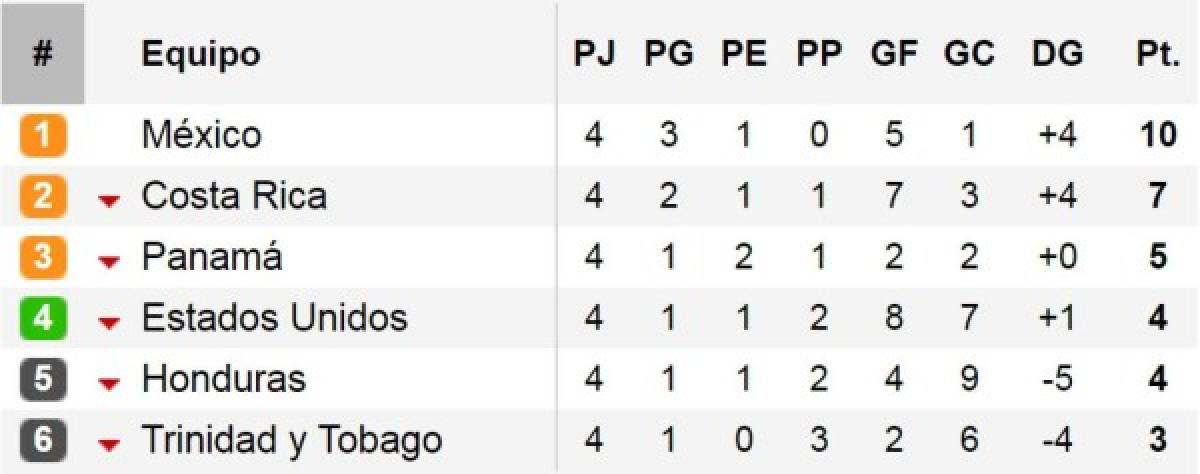Open the México team row
Image resolution: width=1200 pixels, height=474 pixels.
600,135
